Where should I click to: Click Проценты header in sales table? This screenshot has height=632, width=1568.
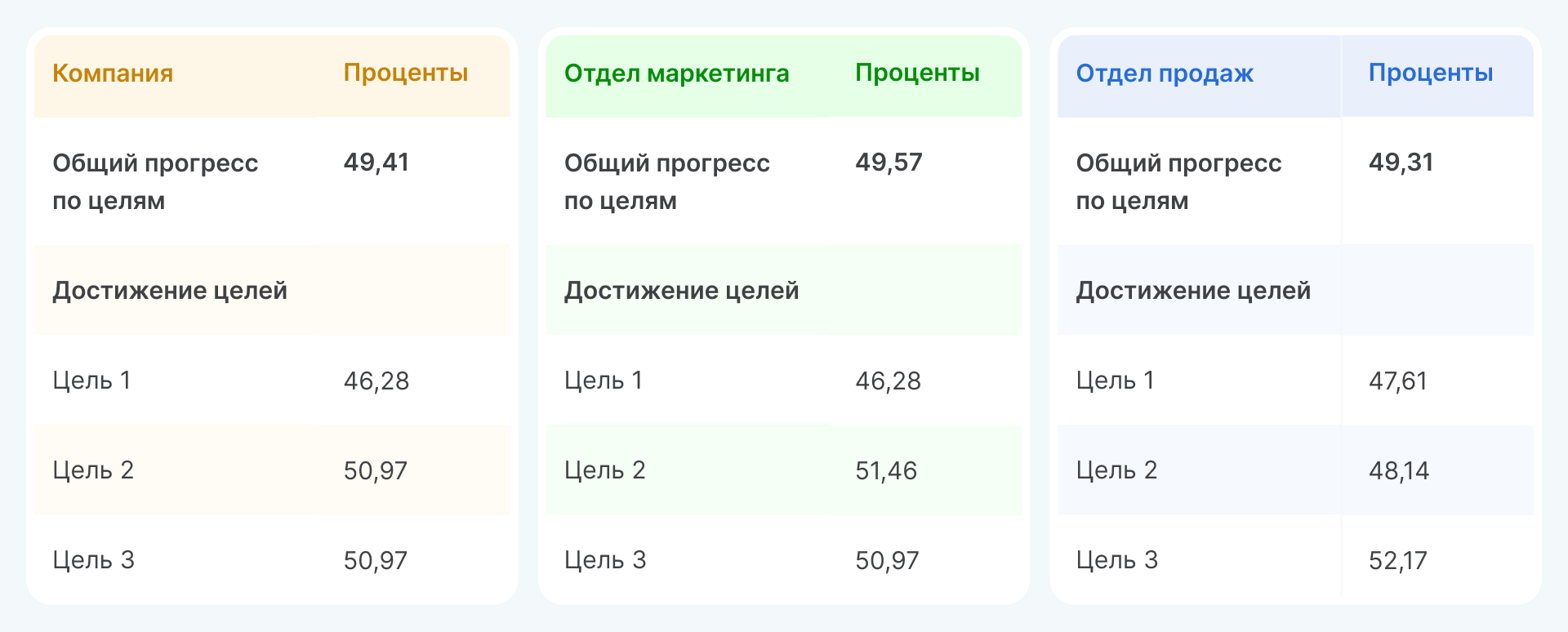tap(1430, 73)
